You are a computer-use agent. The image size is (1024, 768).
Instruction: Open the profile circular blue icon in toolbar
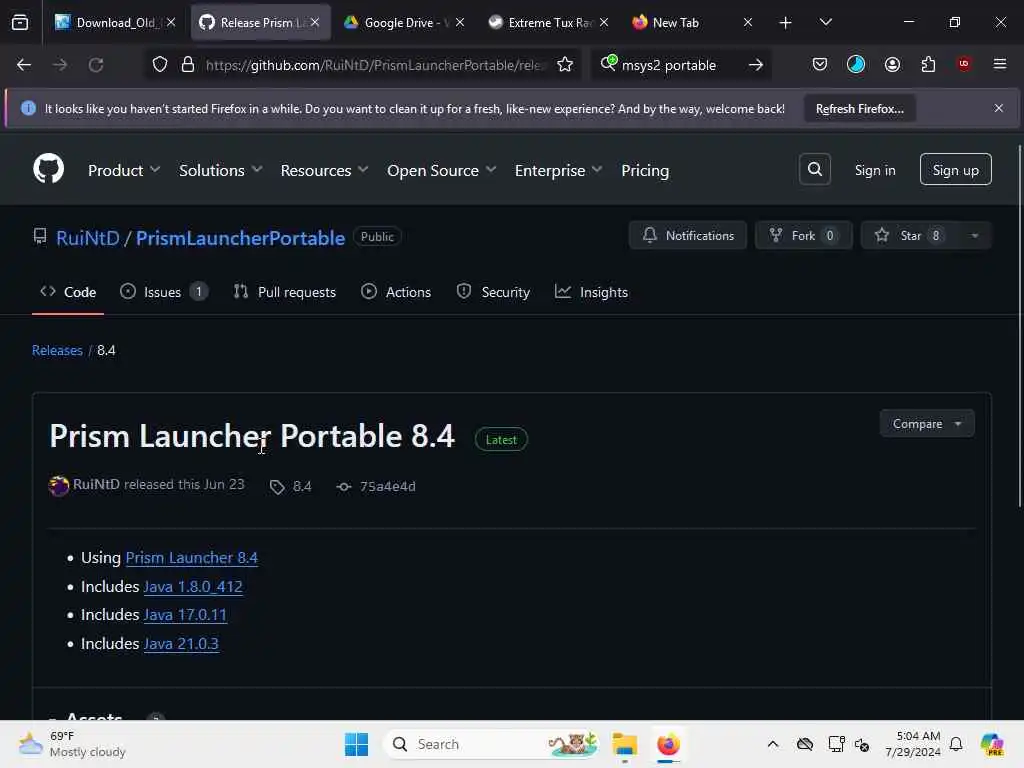pyautogui.click(x=856, y=64)
